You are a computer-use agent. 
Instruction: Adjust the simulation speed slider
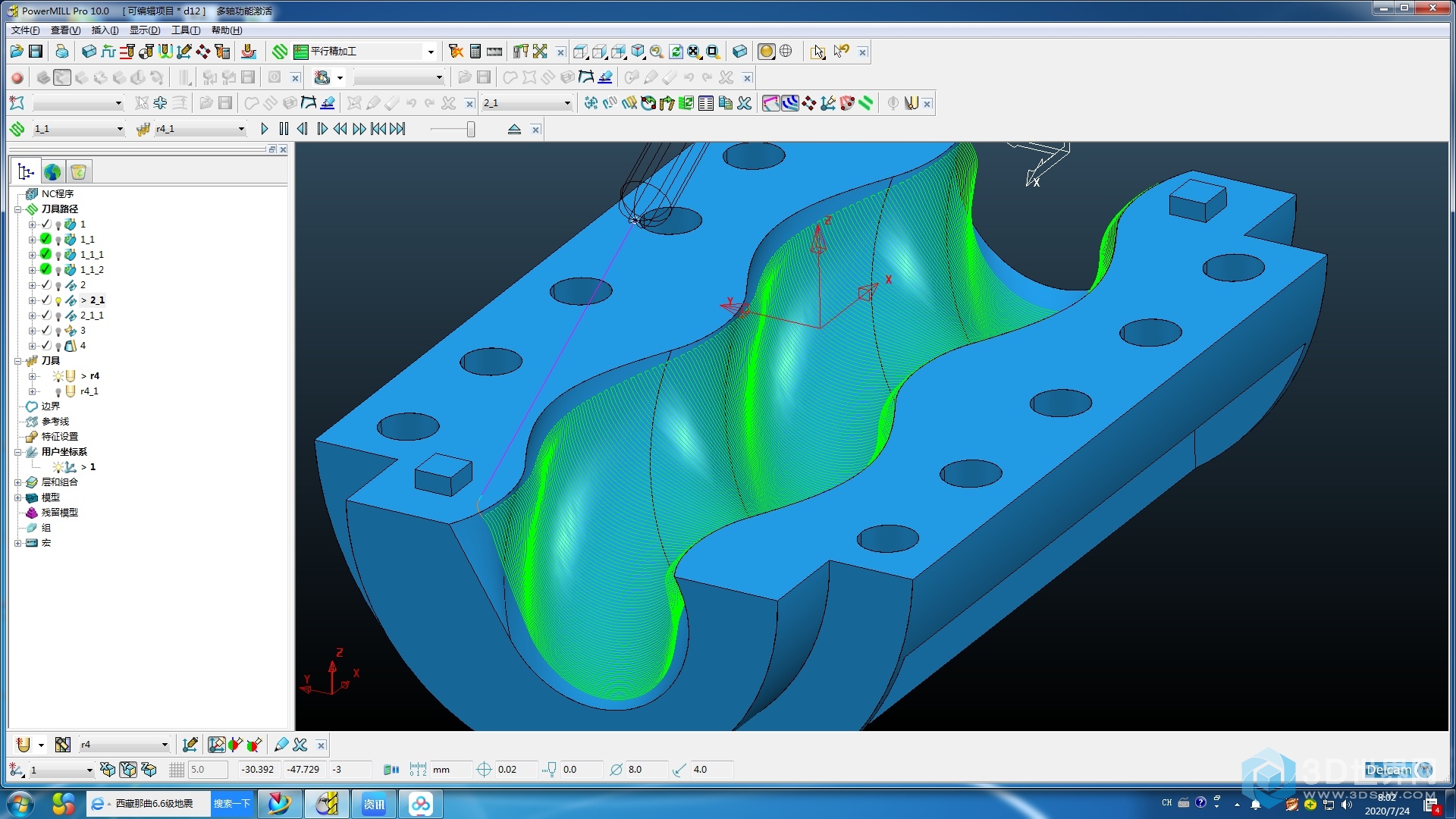pyautogui.click(x=470, y=129)
